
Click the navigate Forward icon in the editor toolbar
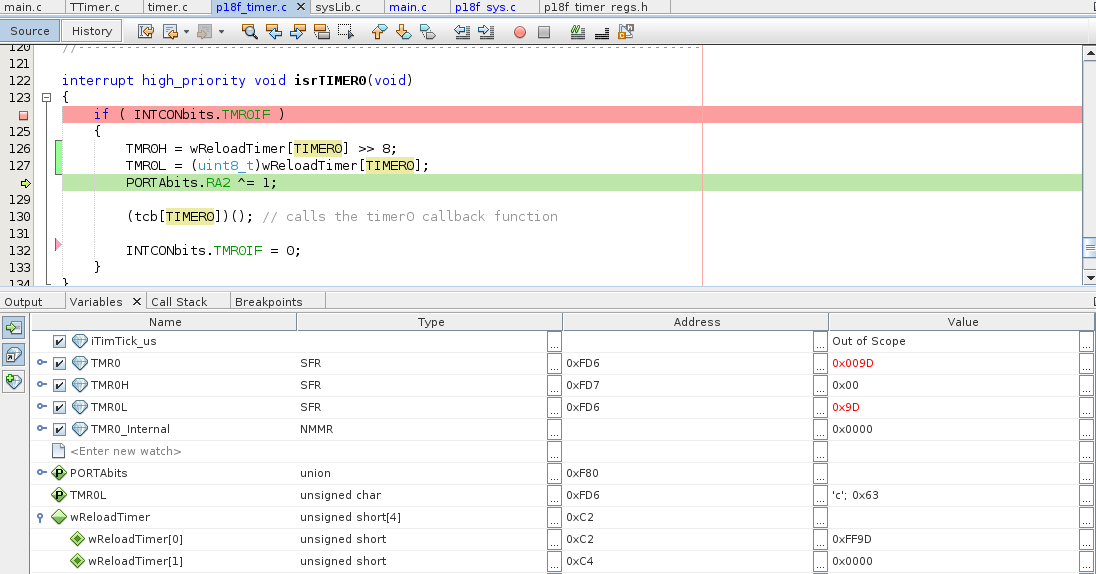coord(204,31)
